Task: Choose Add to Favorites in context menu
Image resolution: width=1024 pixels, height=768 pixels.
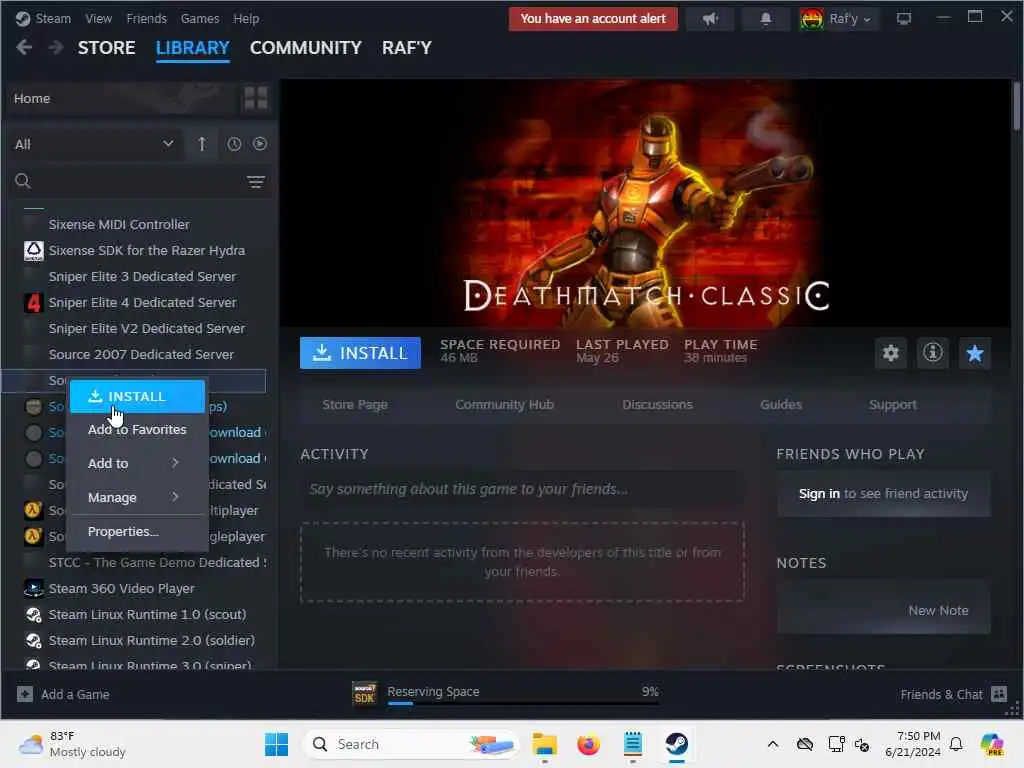Action: click(x=138, y=430)
